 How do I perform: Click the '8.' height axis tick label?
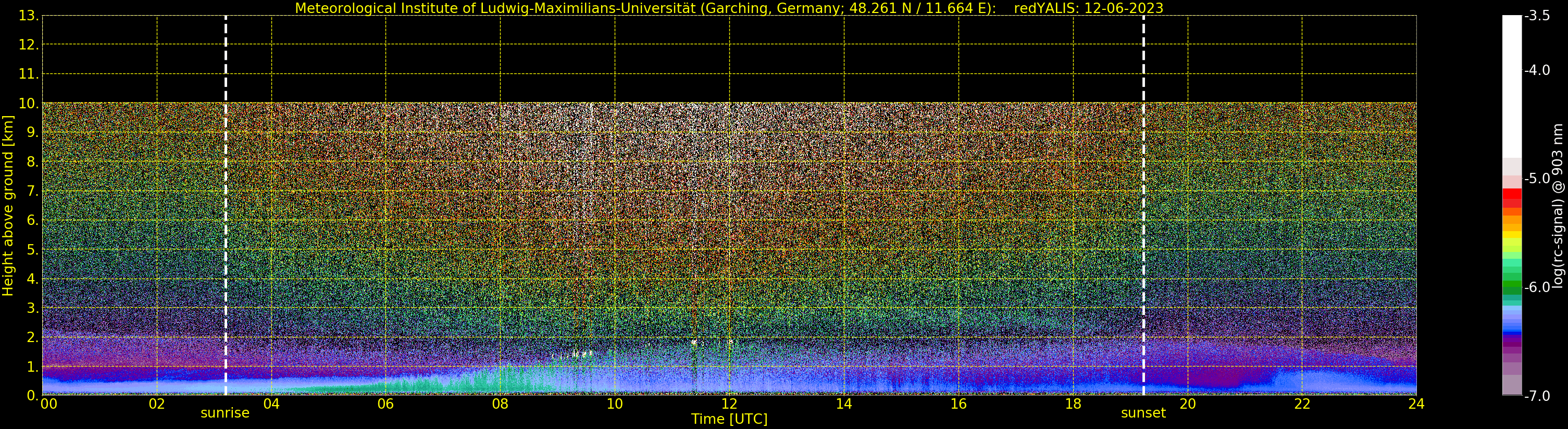(x=32, y=162)
